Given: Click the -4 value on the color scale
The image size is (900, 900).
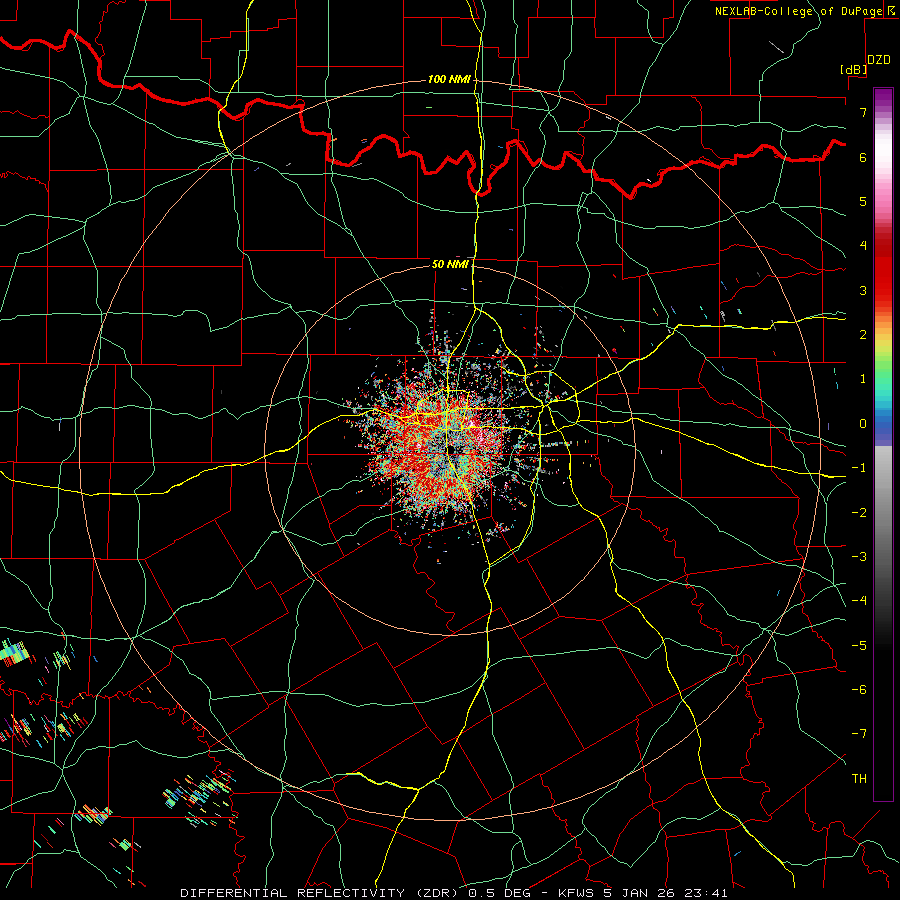Looking at the screenshot, I should 859,601.
